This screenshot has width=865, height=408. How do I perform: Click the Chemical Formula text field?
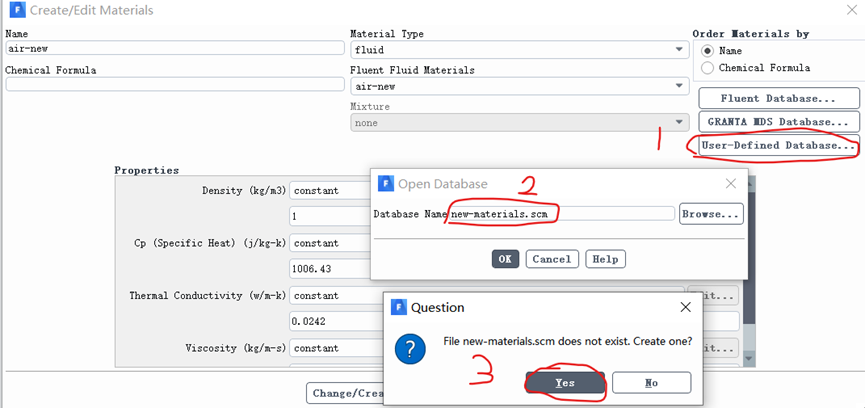point(174,85)
